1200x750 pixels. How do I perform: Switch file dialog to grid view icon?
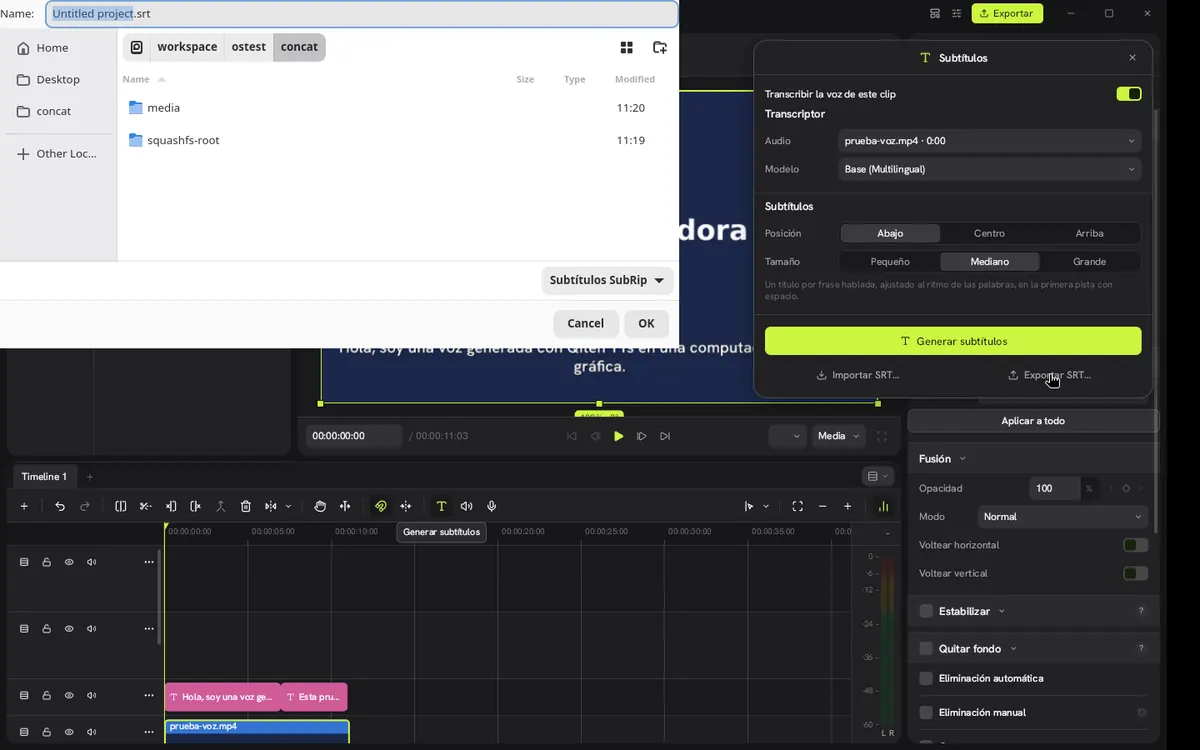pos(627,47)
